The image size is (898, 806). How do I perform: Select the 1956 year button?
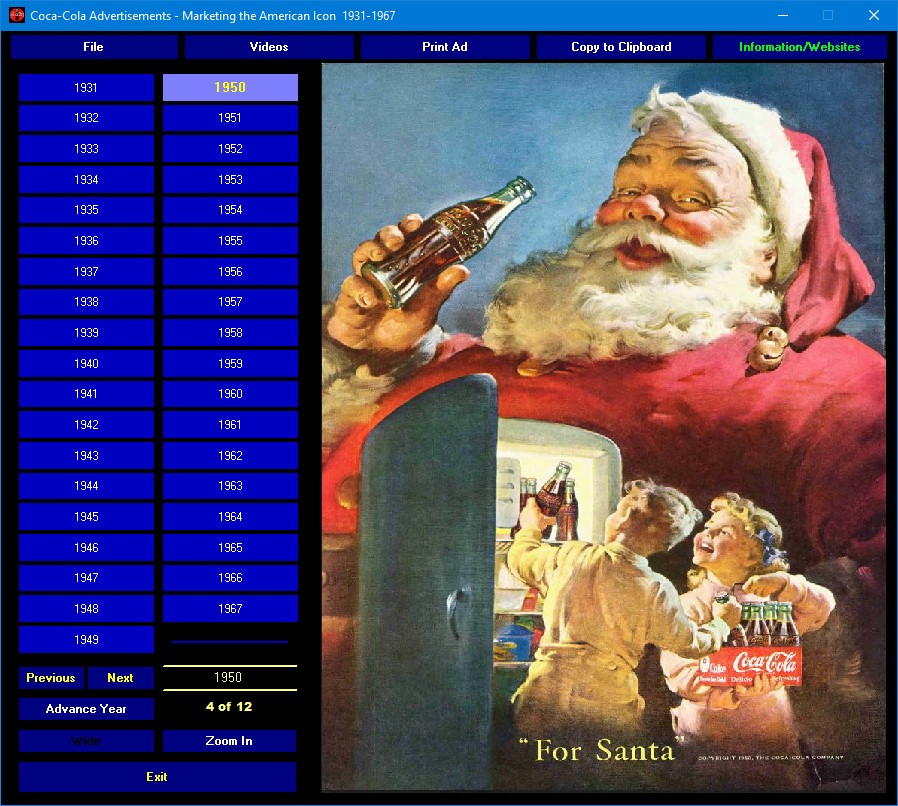pyautogui.click(x=230, y=272)
